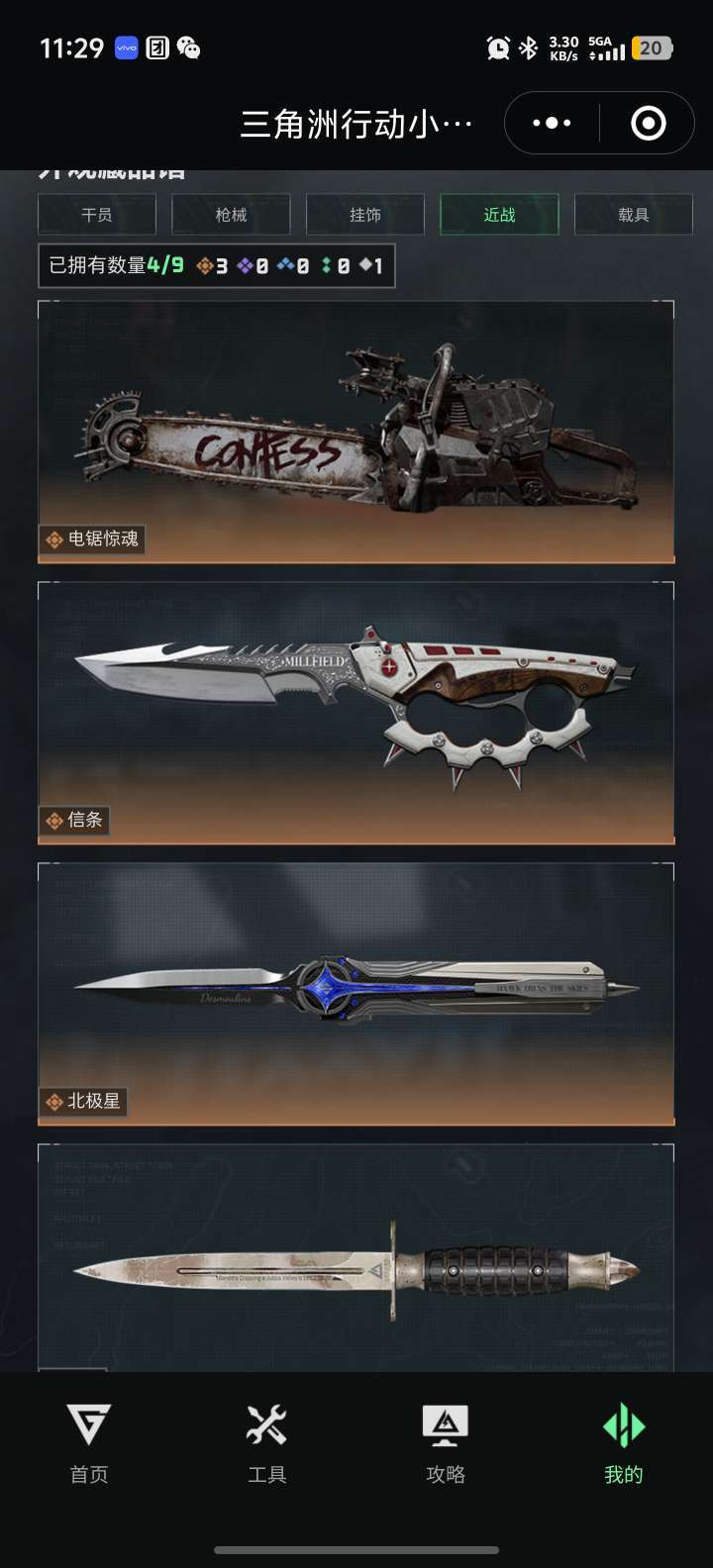Open the chainsaw 电锯惊魂 skin card

pyautogui.click(x=356, y=432)
